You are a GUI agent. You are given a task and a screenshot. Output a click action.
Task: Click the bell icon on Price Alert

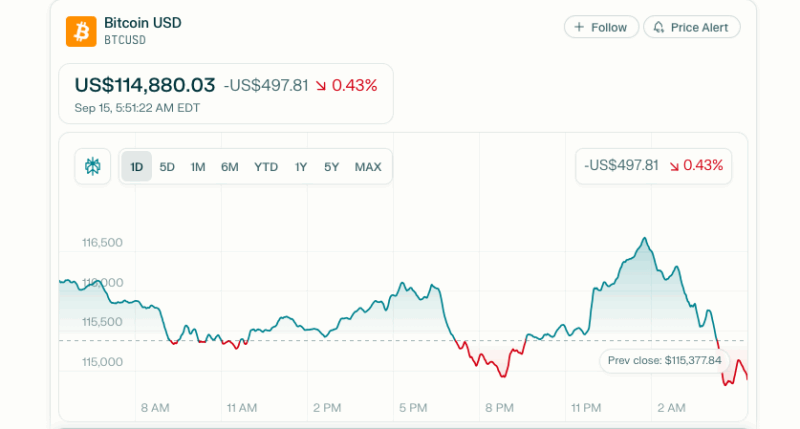pos(658,27)
